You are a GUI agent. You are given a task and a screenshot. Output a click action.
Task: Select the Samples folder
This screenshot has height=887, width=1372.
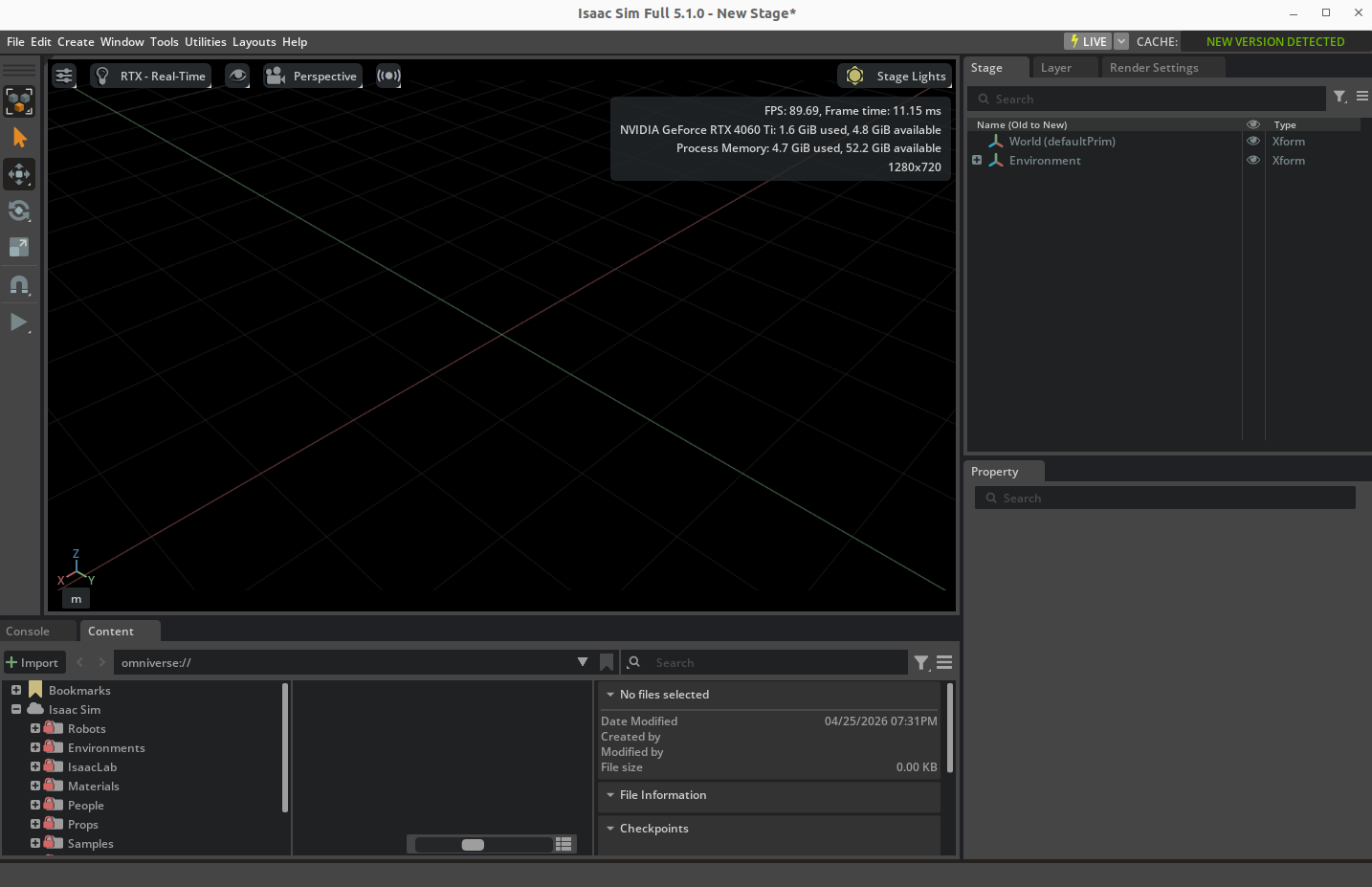click(x=90, y=844)
